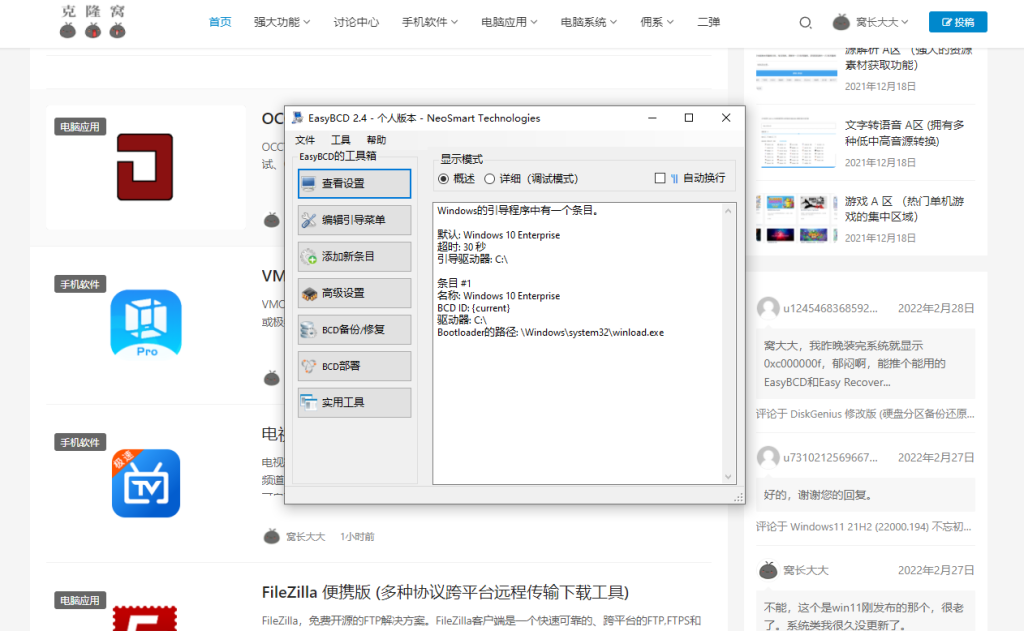Click the "Bootloader的路径" line in EasyBCD
1024x631 pixels.
pos(550,332)
